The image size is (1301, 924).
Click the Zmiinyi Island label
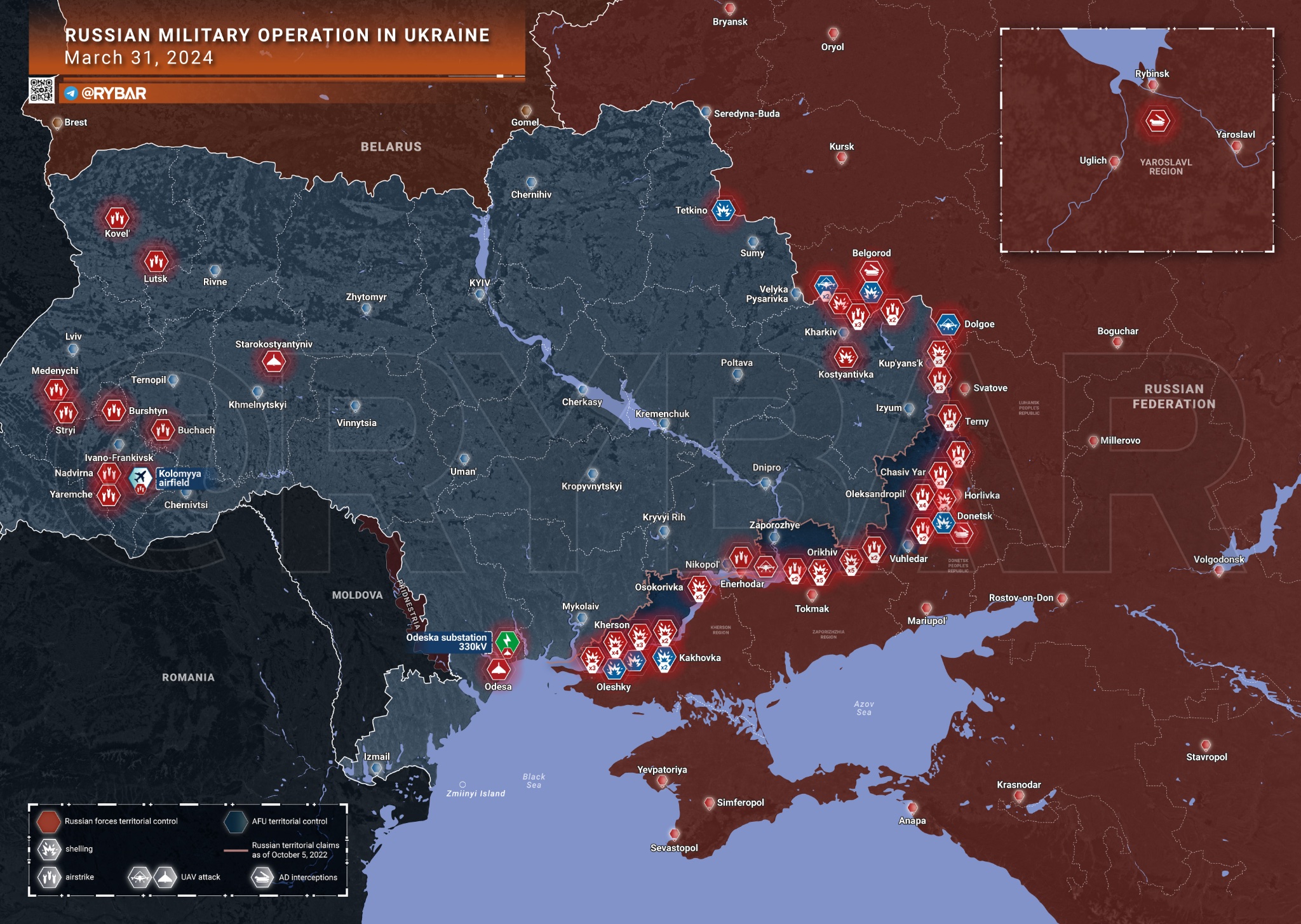coord(476,794)
